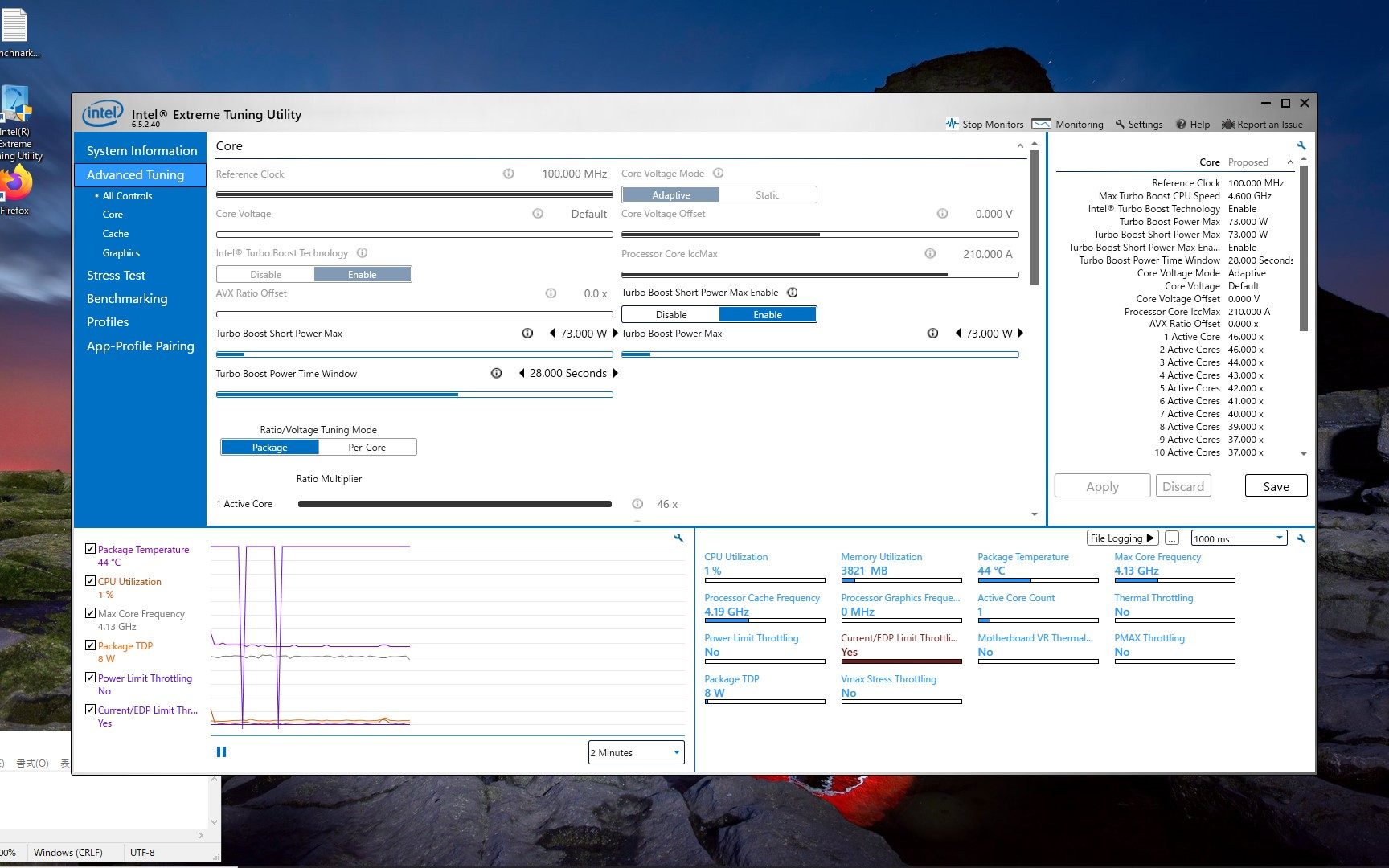Set Core Voltage Mode to Static
Image resolution: width=1389 pixels, height=868 pixels.
click(768, 194)
